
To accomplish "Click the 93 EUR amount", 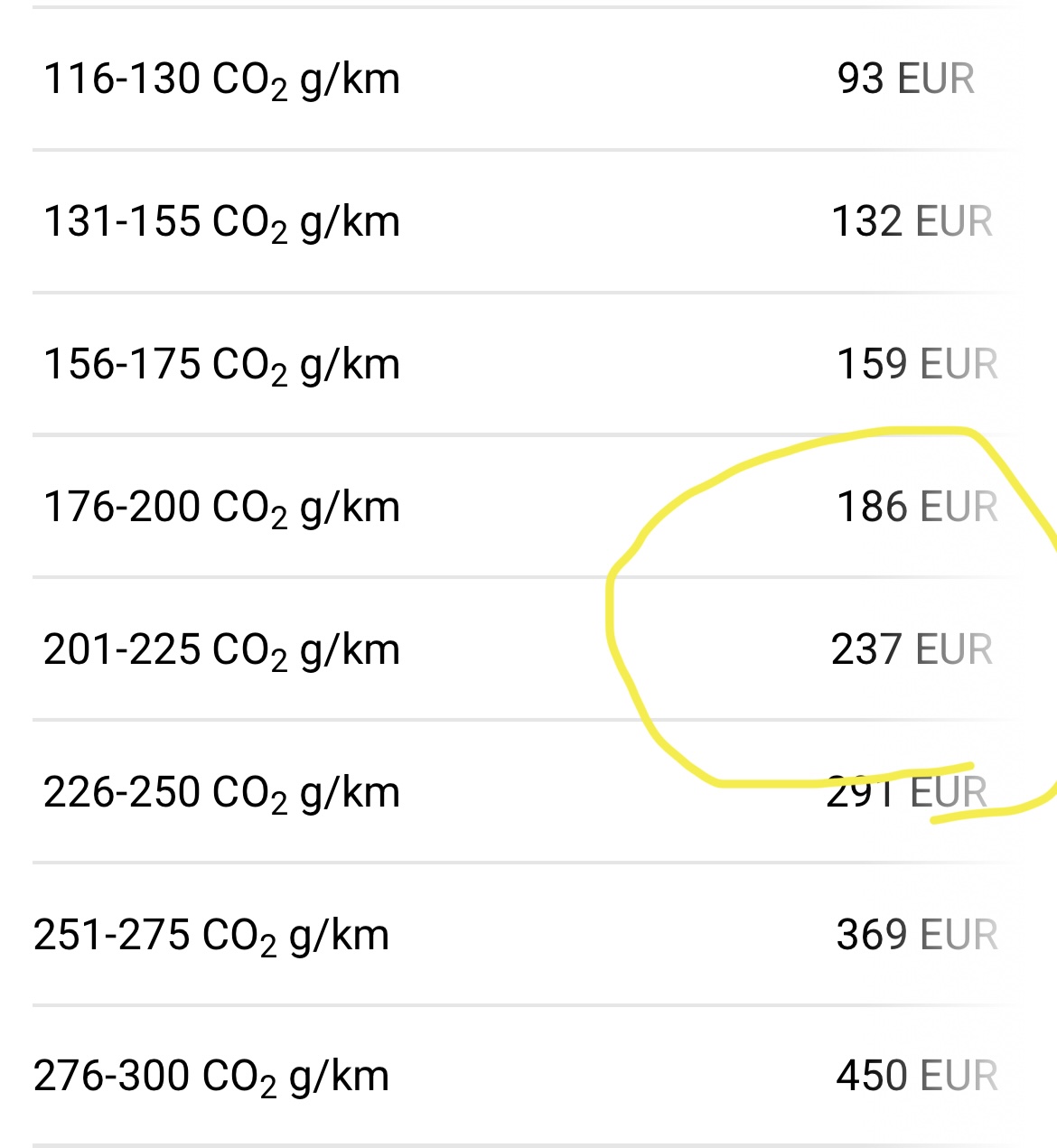I will click(x=906, y=79).
